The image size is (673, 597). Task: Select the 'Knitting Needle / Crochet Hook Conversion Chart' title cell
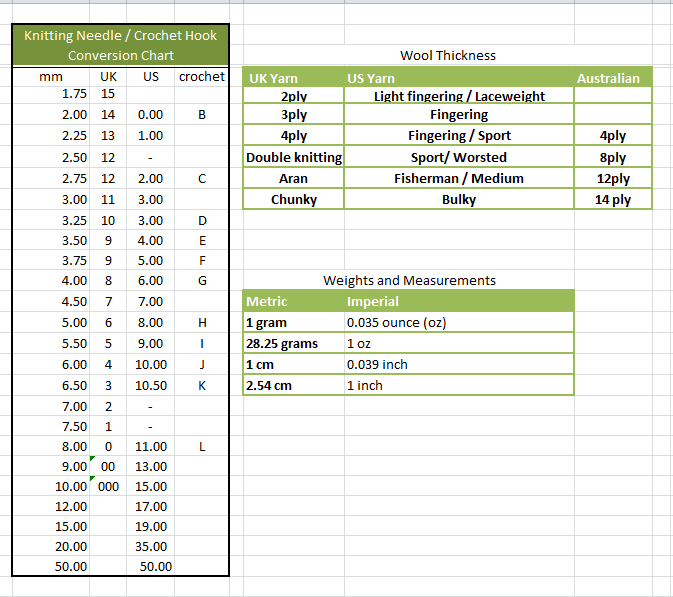(121, 45)
